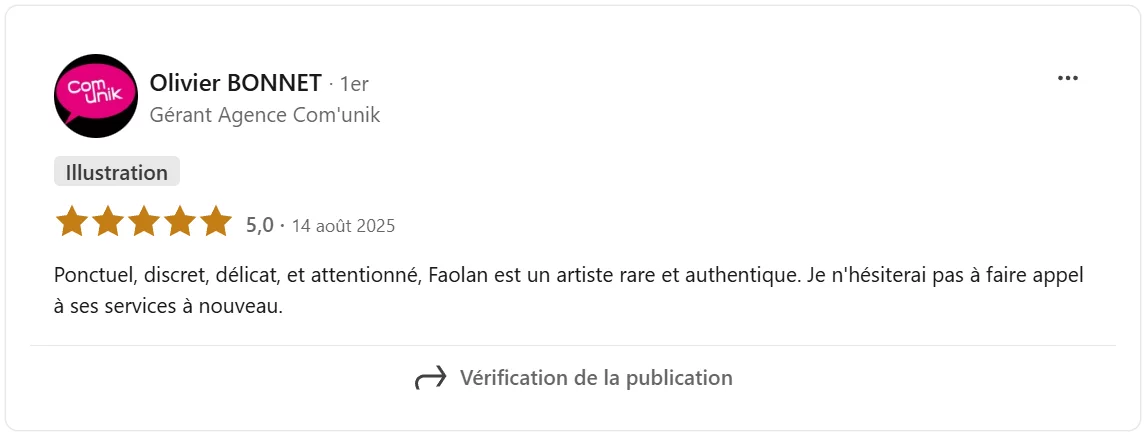Click the 14 août 2025 date

pyautogui.click(x=343, y=226)
